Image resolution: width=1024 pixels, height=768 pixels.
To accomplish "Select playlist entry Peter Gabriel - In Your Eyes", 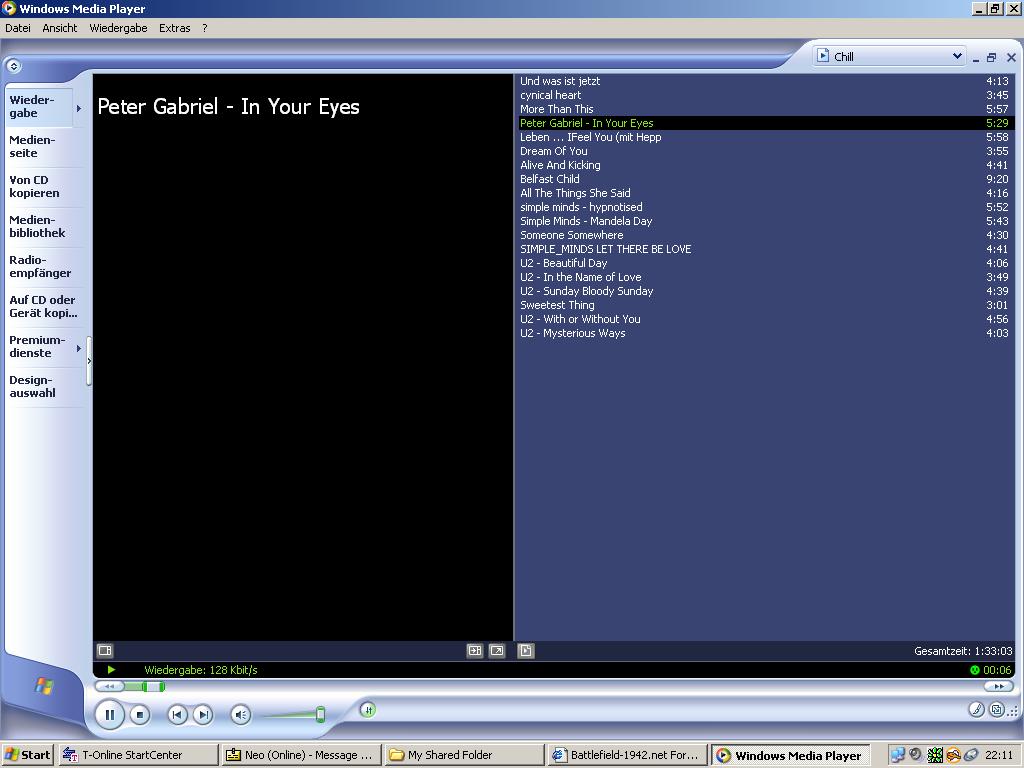I will click(x=764, y=123).
